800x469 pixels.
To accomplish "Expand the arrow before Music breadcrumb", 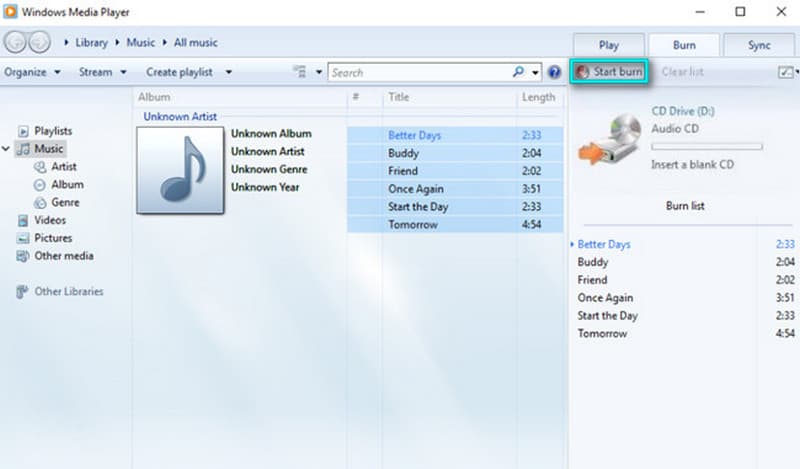I will [x=117, y=42].
